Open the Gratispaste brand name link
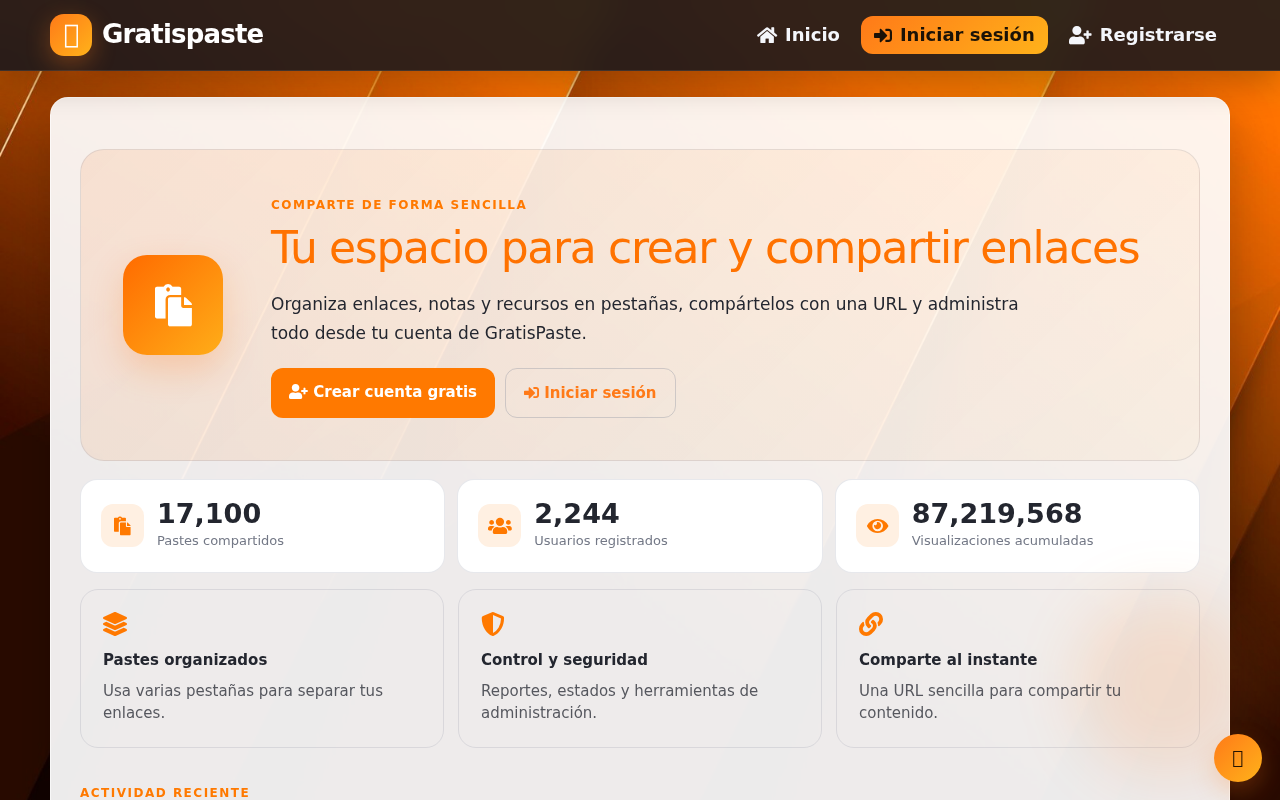 pyautogui.click(x=183, y=35)
